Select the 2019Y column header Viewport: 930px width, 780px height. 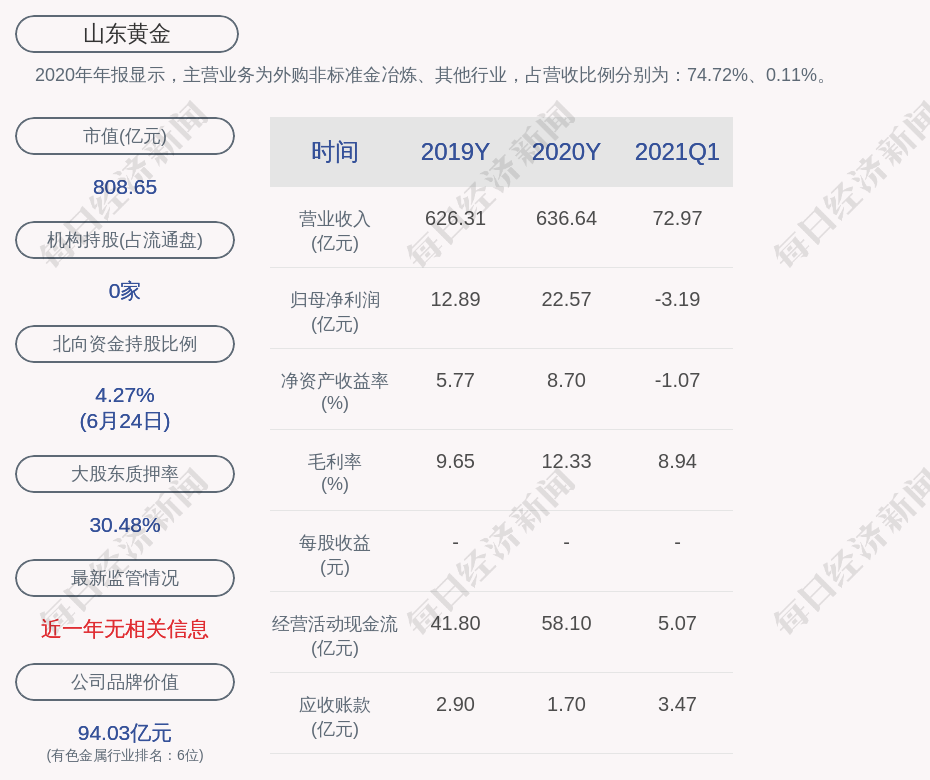pyautogui.click(x=455, y=152)
